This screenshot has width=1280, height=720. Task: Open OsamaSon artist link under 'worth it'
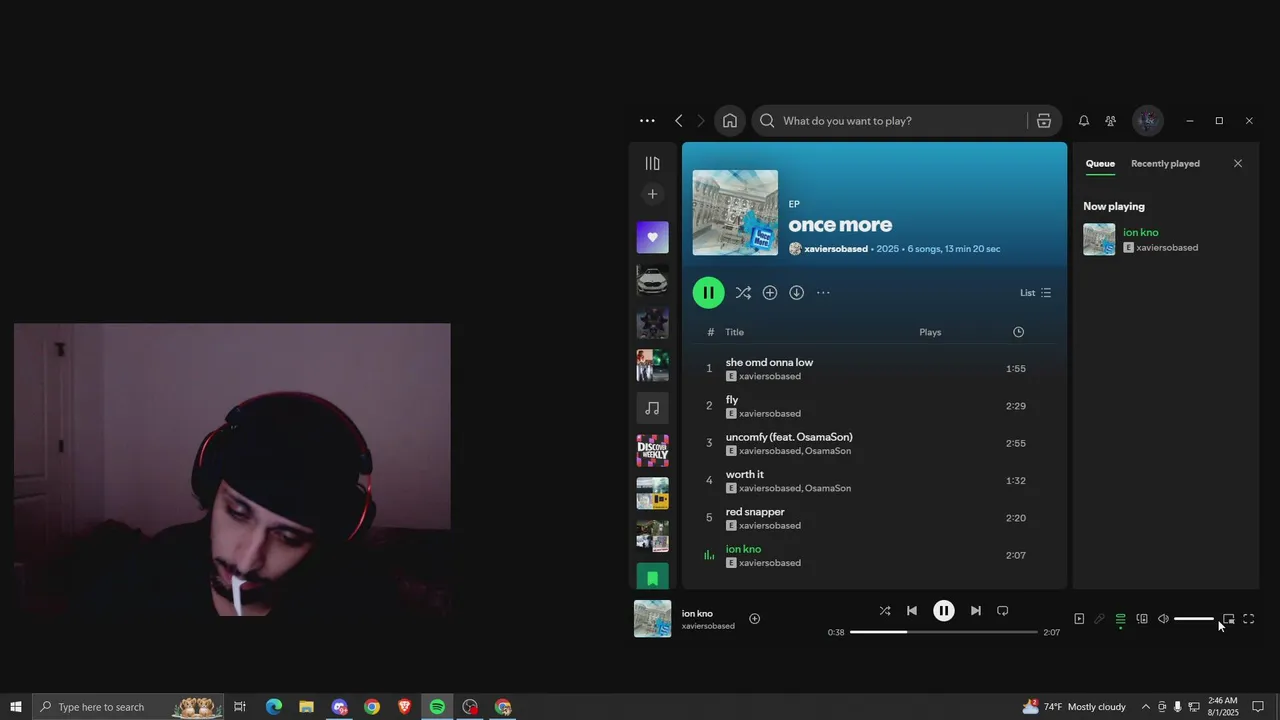828,489
